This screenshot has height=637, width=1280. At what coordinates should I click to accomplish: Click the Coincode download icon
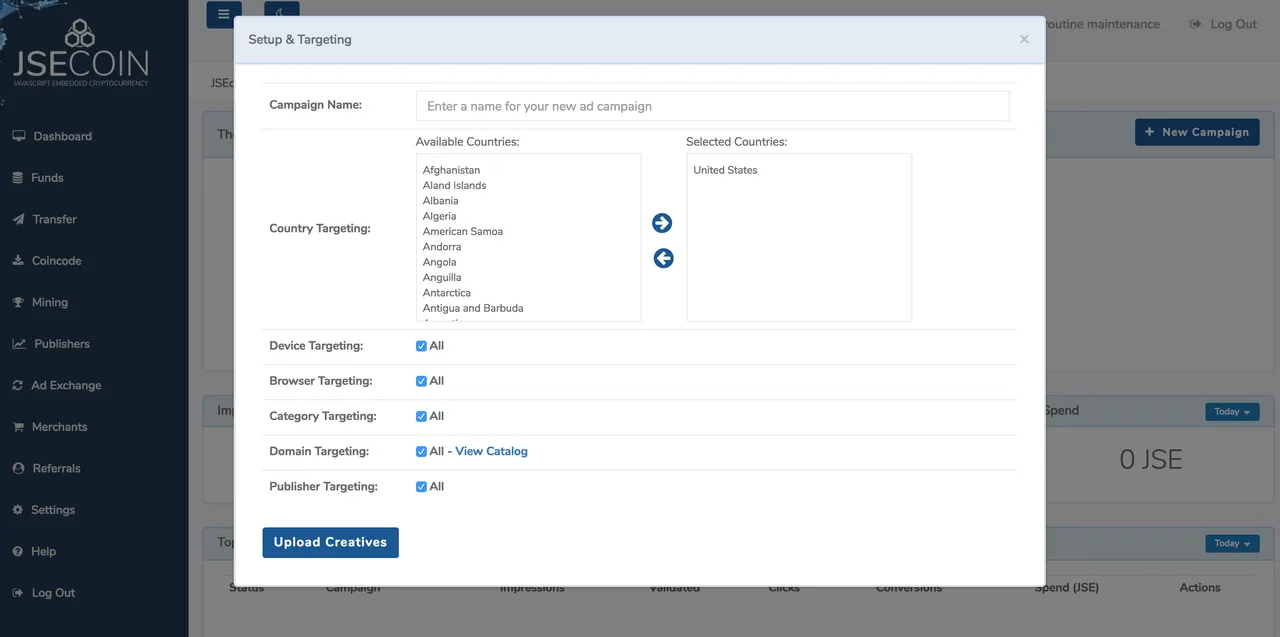tap(18, 261)
